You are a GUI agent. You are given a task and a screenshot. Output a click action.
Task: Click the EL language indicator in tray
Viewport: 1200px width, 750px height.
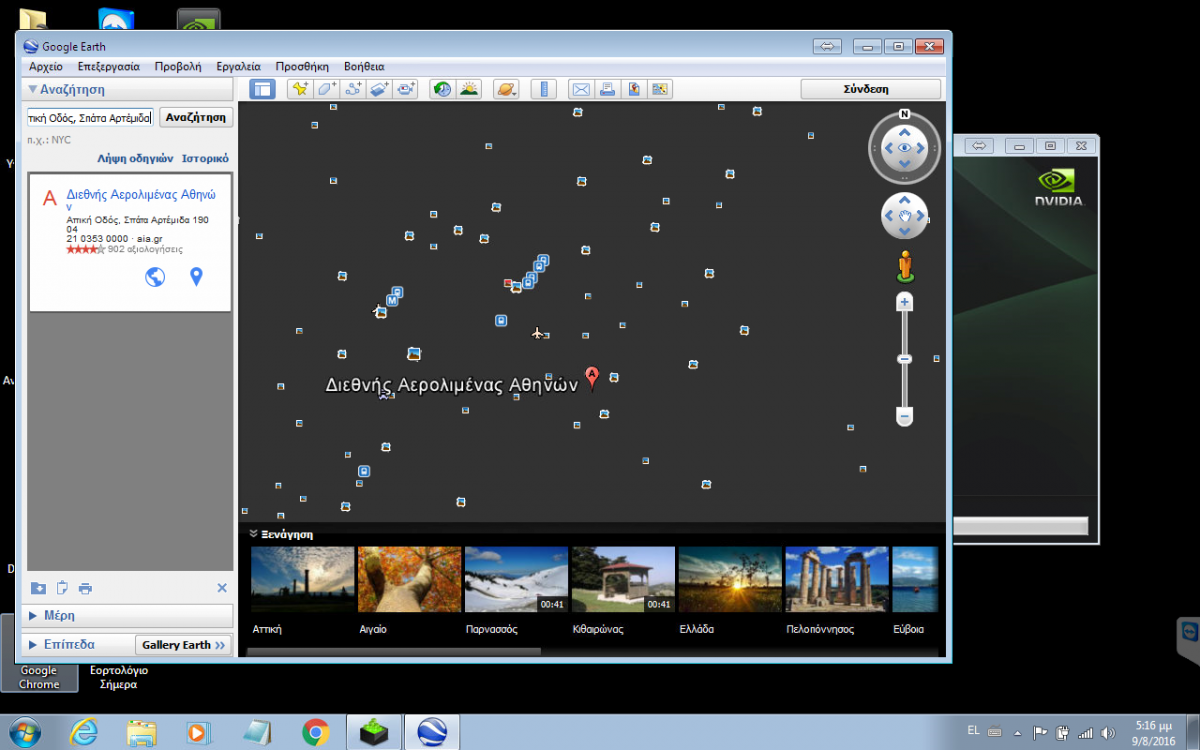(974, 731)
